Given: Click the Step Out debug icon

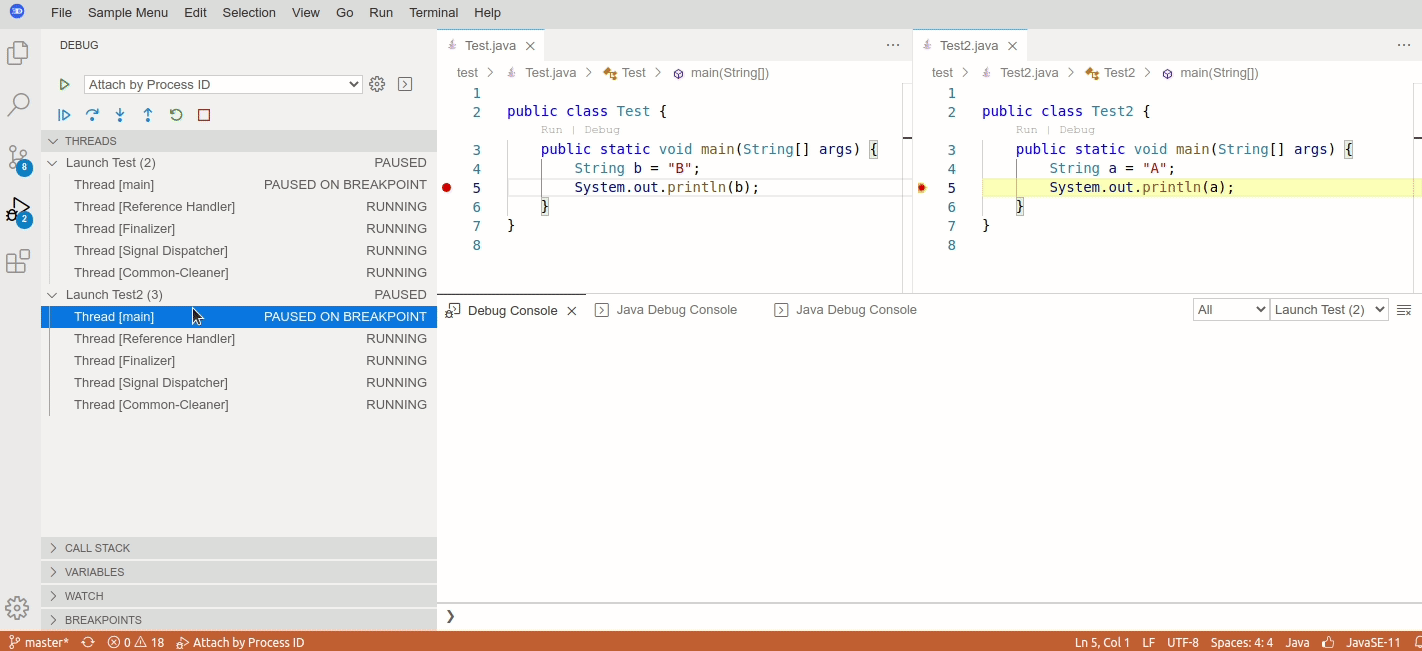Looking at the screenshot, I should coord(147,114).
